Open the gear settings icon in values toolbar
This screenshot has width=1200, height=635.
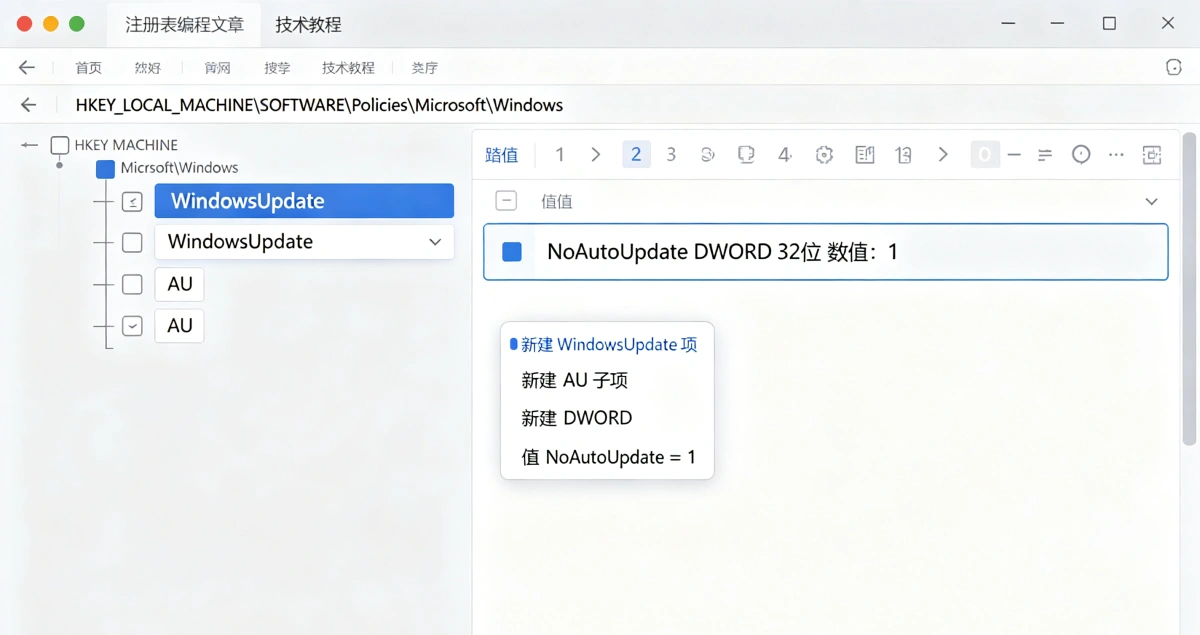[x=824, y=154]
